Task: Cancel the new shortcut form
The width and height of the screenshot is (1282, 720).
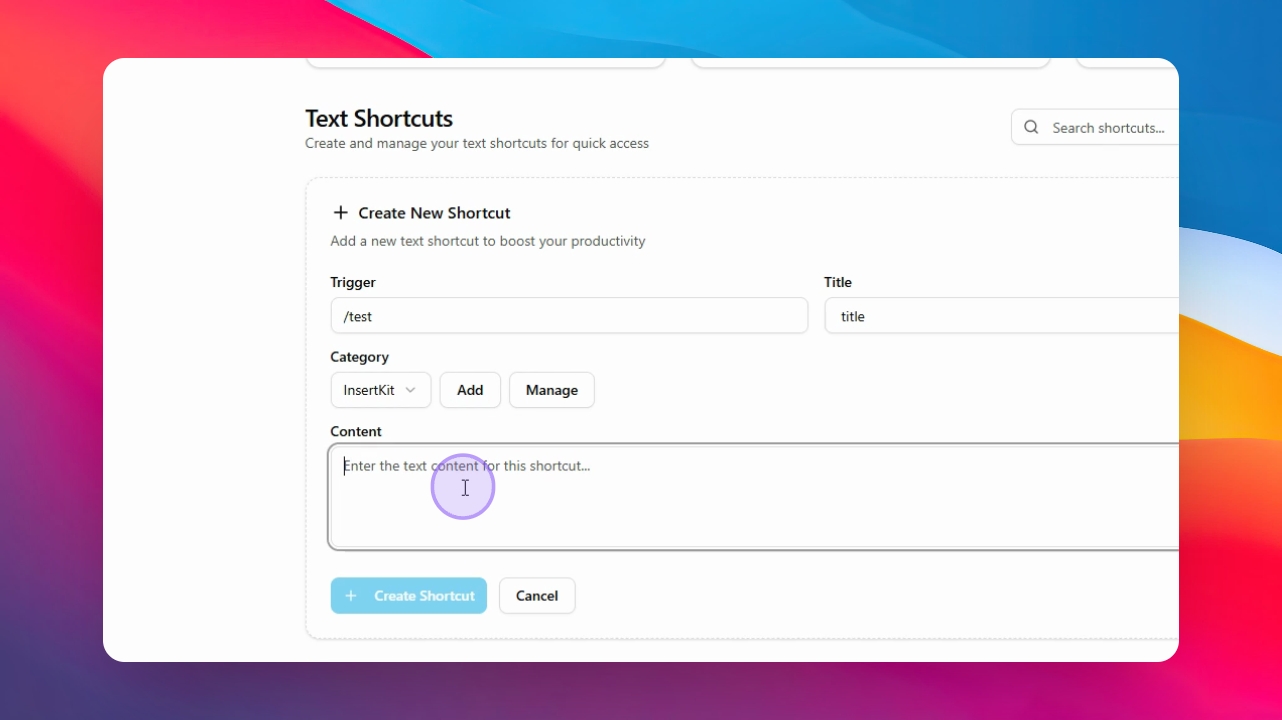Action: 537,596
